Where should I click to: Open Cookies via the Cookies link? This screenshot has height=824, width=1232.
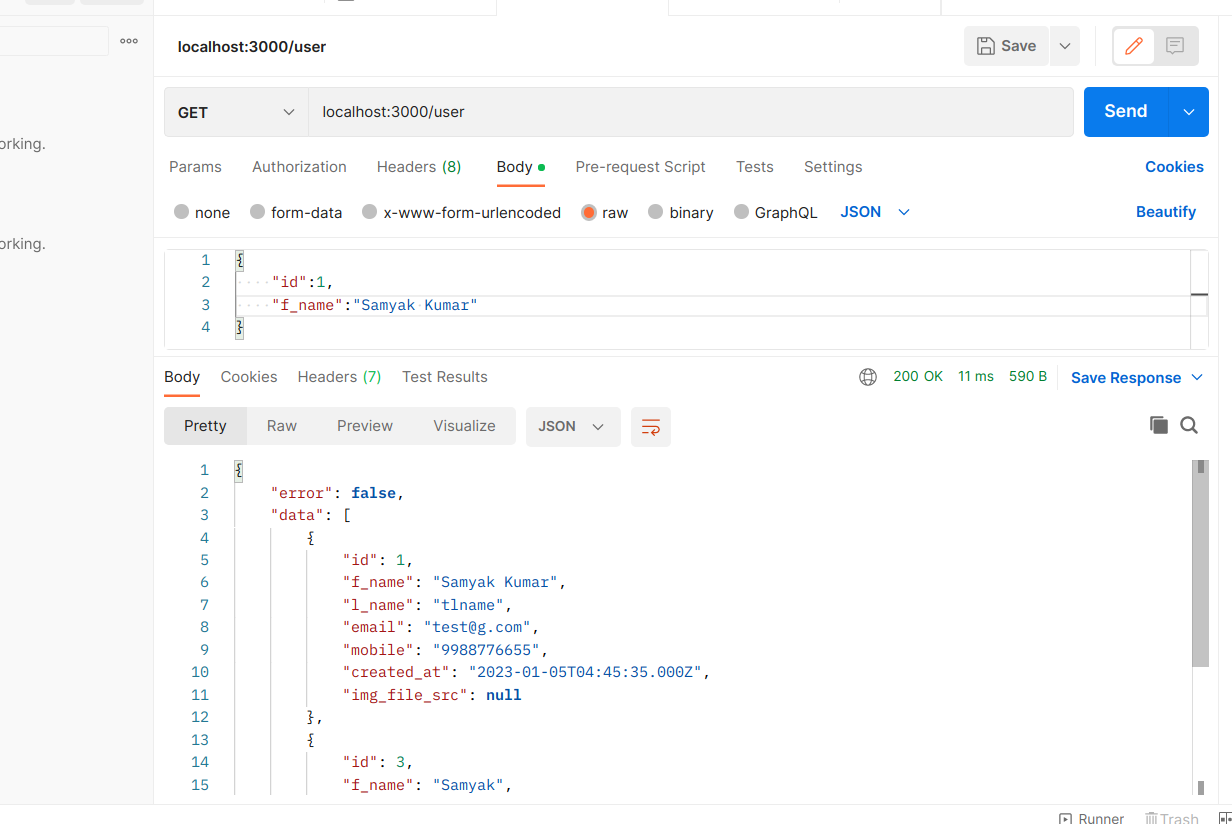1174,166
